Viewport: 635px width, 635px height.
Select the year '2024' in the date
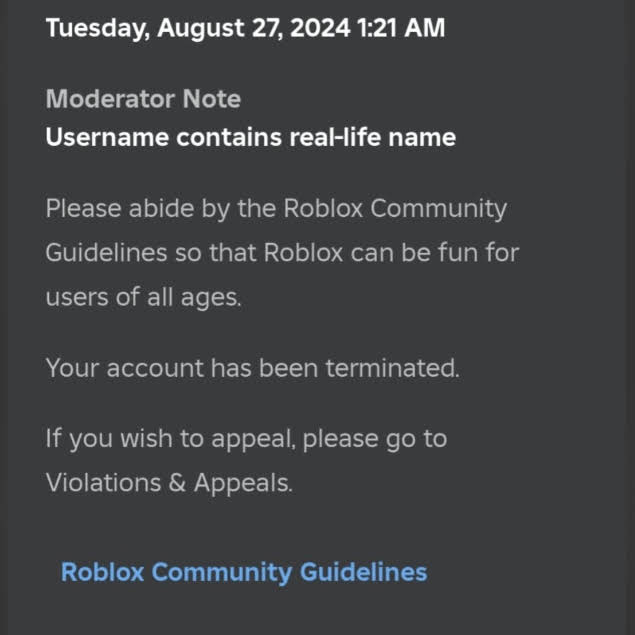[320, 28]
